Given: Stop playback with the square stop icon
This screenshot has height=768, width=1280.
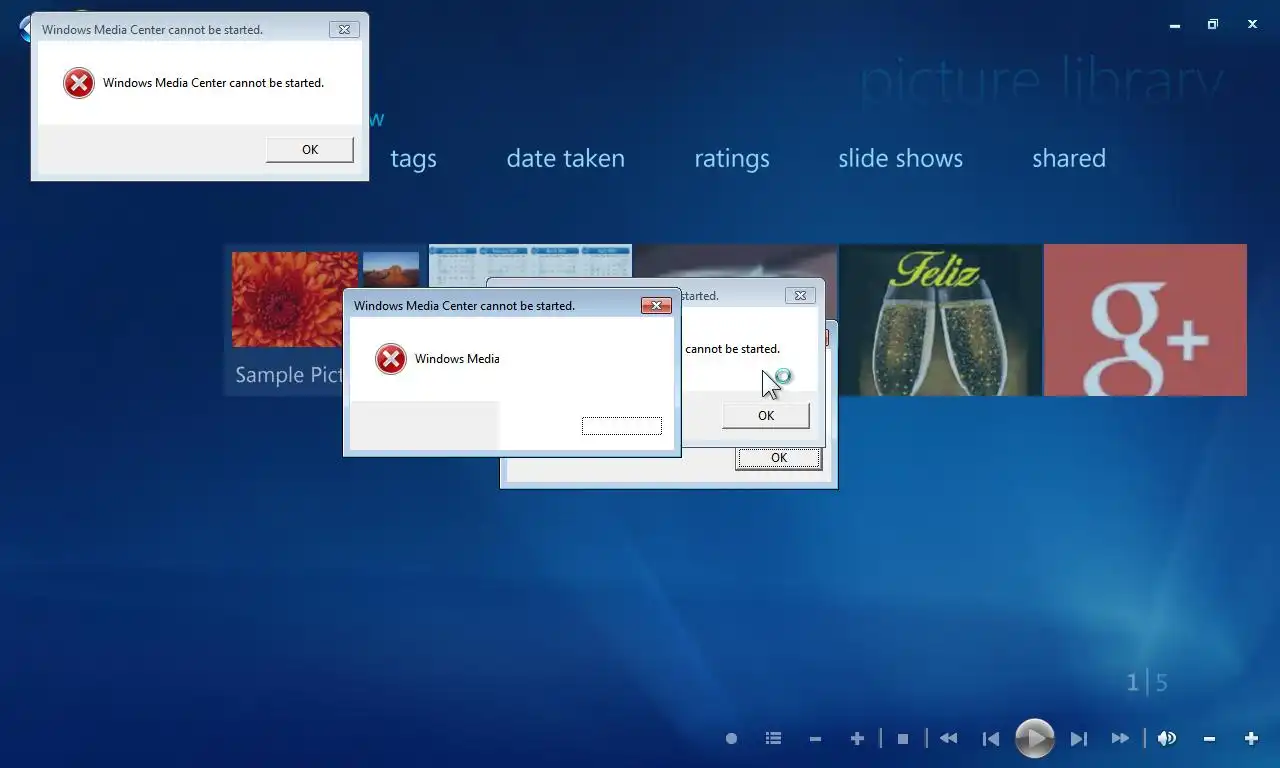Looking at the screenshot, I should pyautogui.click(x=903, y=739).
